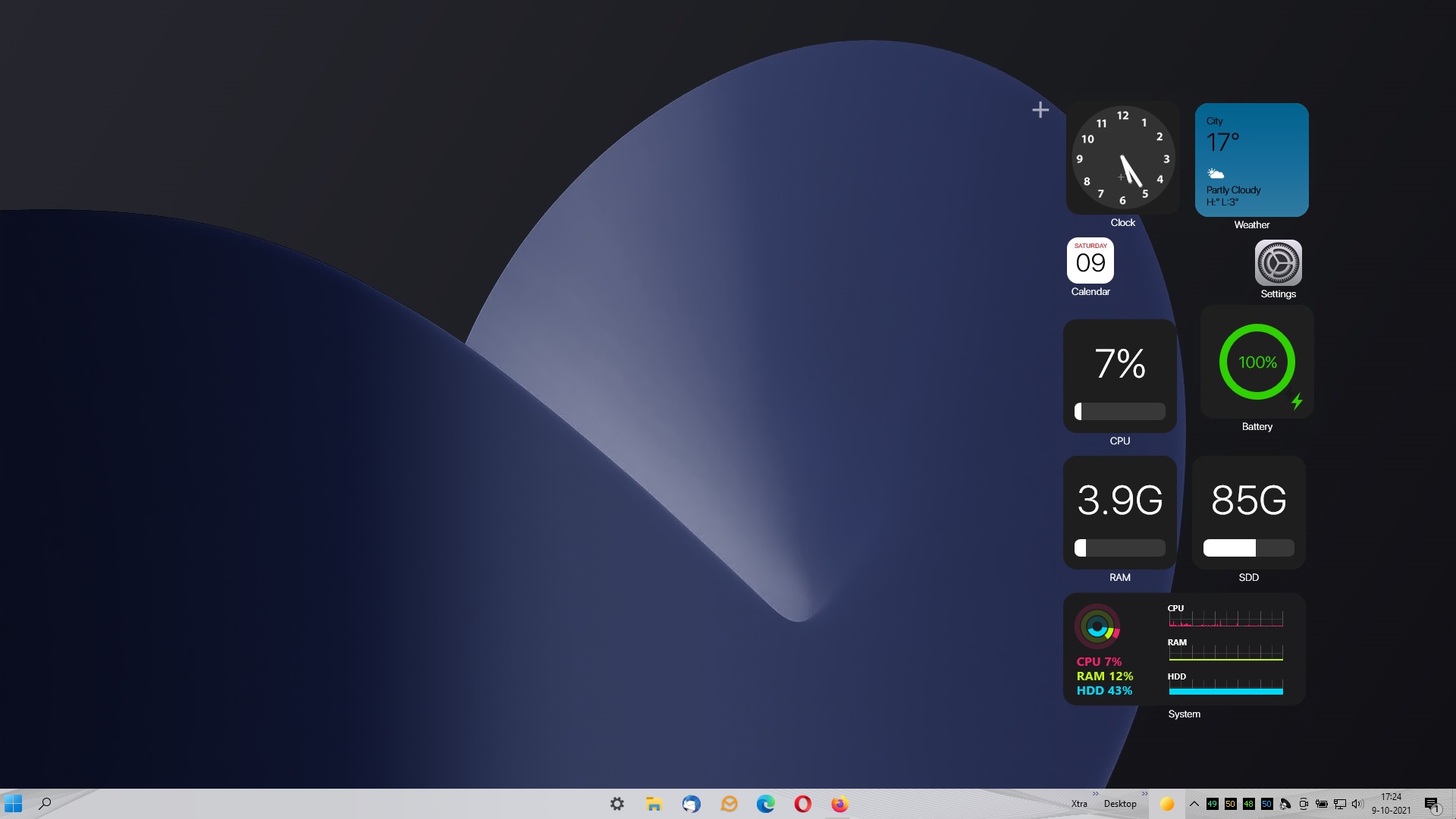Viewport: 1456px width, 819px height.
Task: Launch eM Client orange mail icon
Action: [x=729, y=804]
